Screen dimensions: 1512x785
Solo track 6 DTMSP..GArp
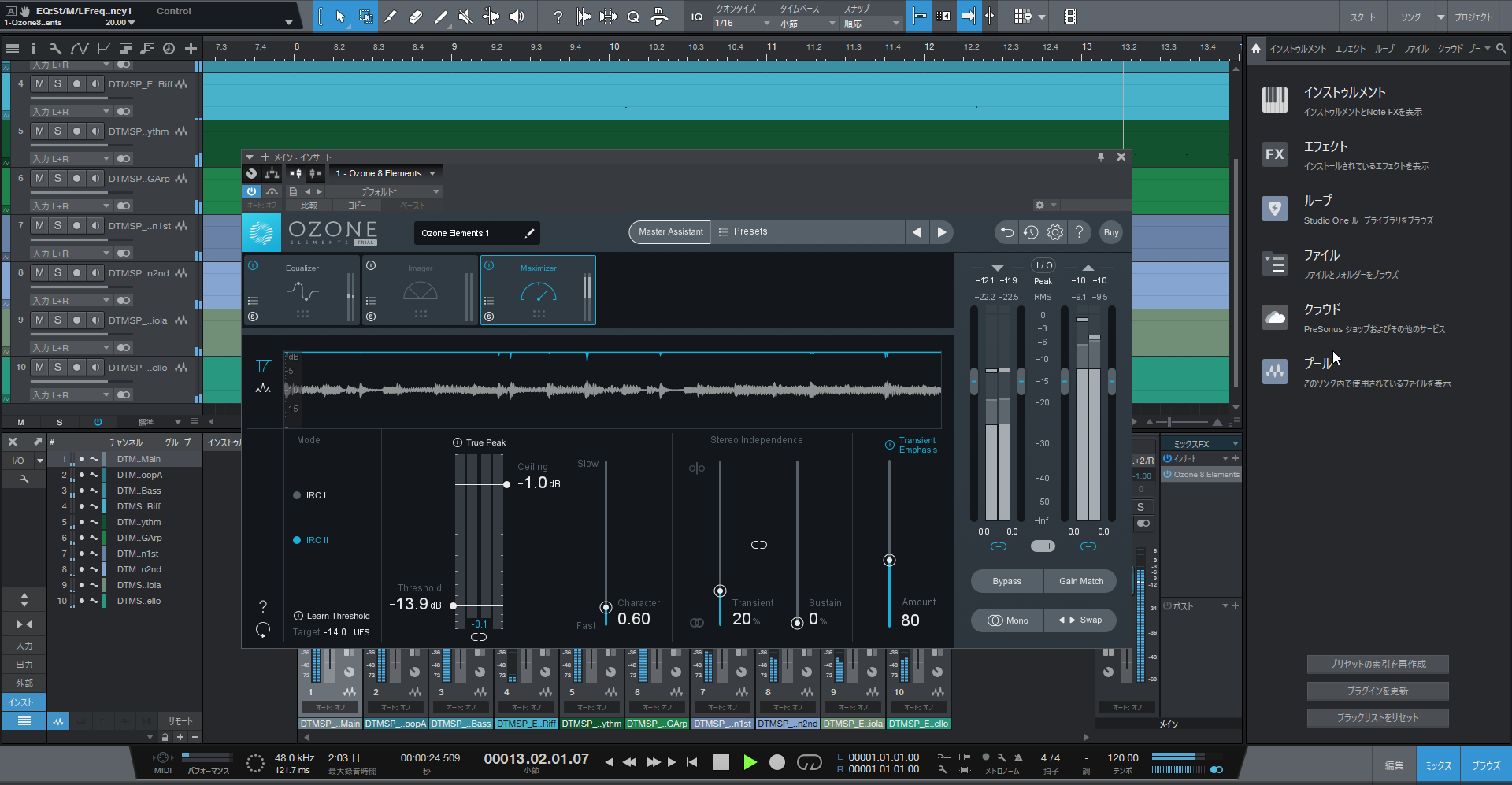57,178
